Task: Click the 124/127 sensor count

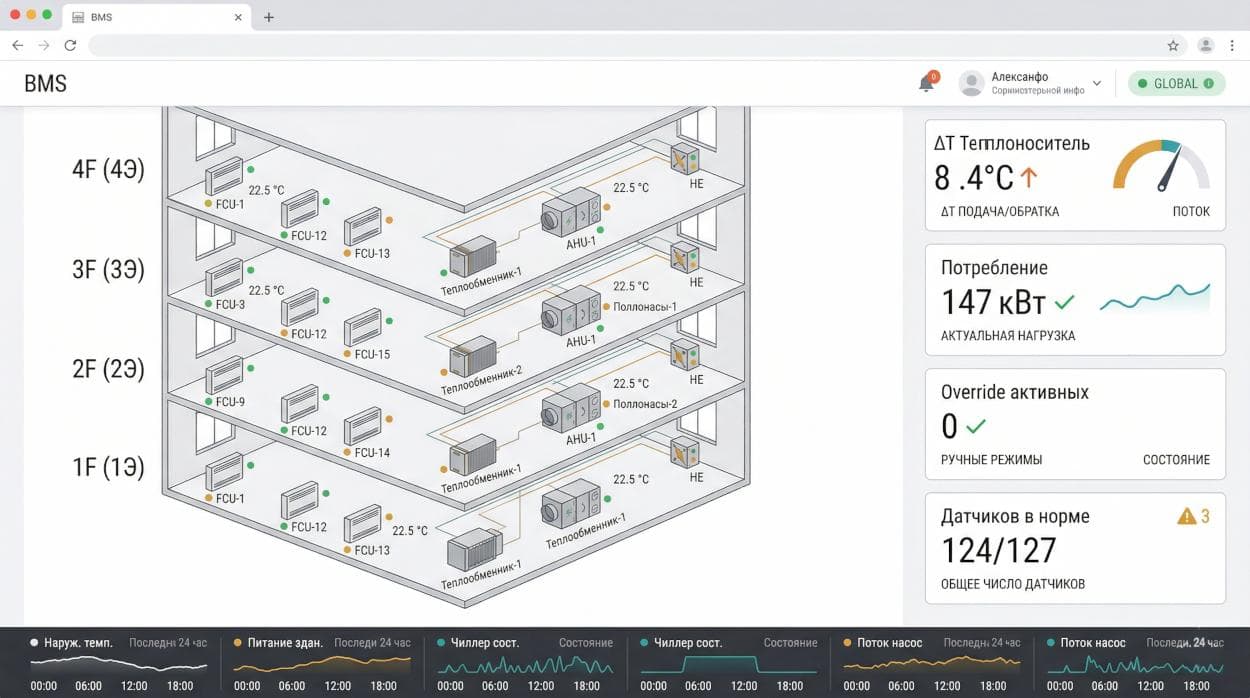Action: click(x=999, y=550)
